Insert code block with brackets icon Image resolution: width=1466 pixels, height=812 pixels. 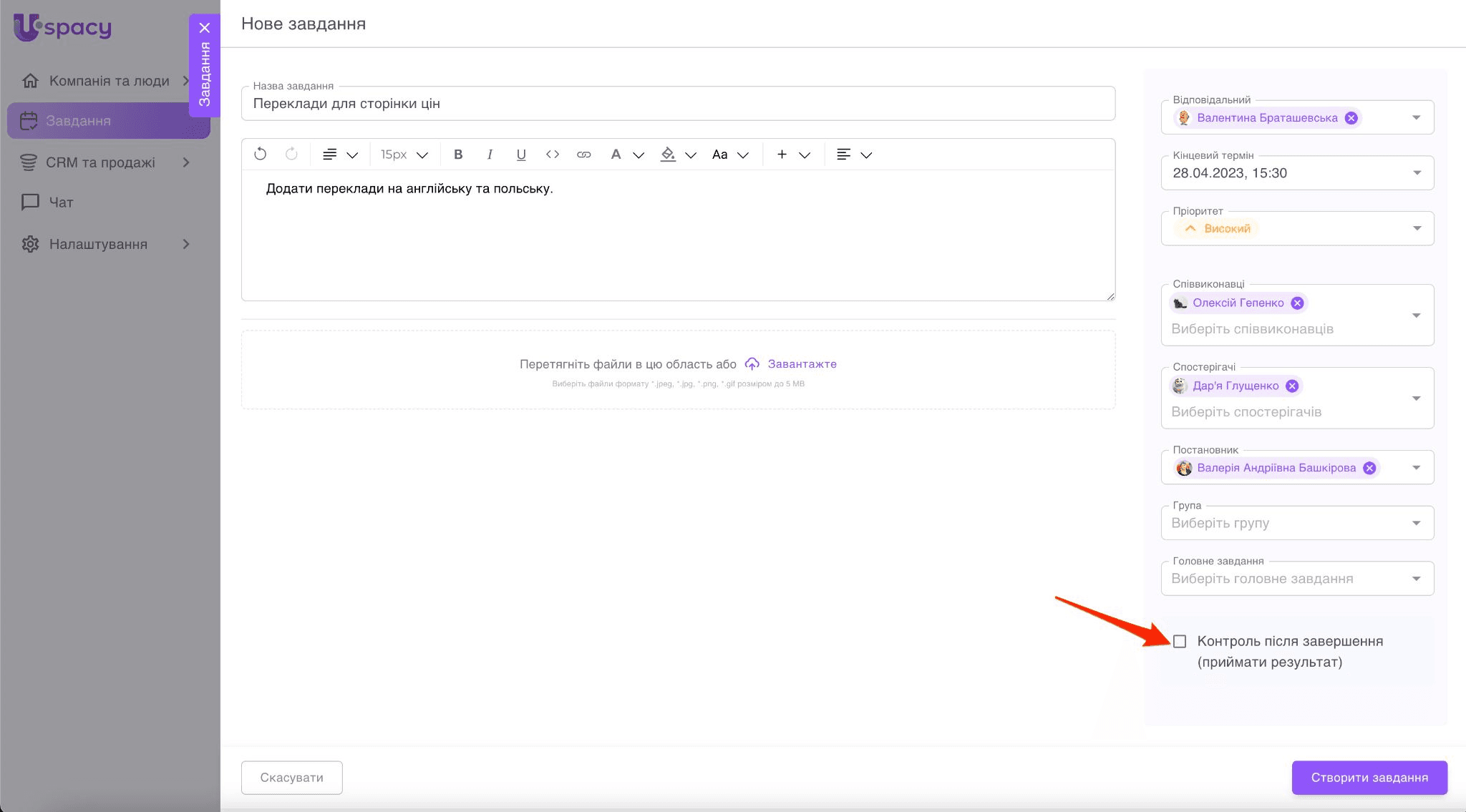(552, 155)
